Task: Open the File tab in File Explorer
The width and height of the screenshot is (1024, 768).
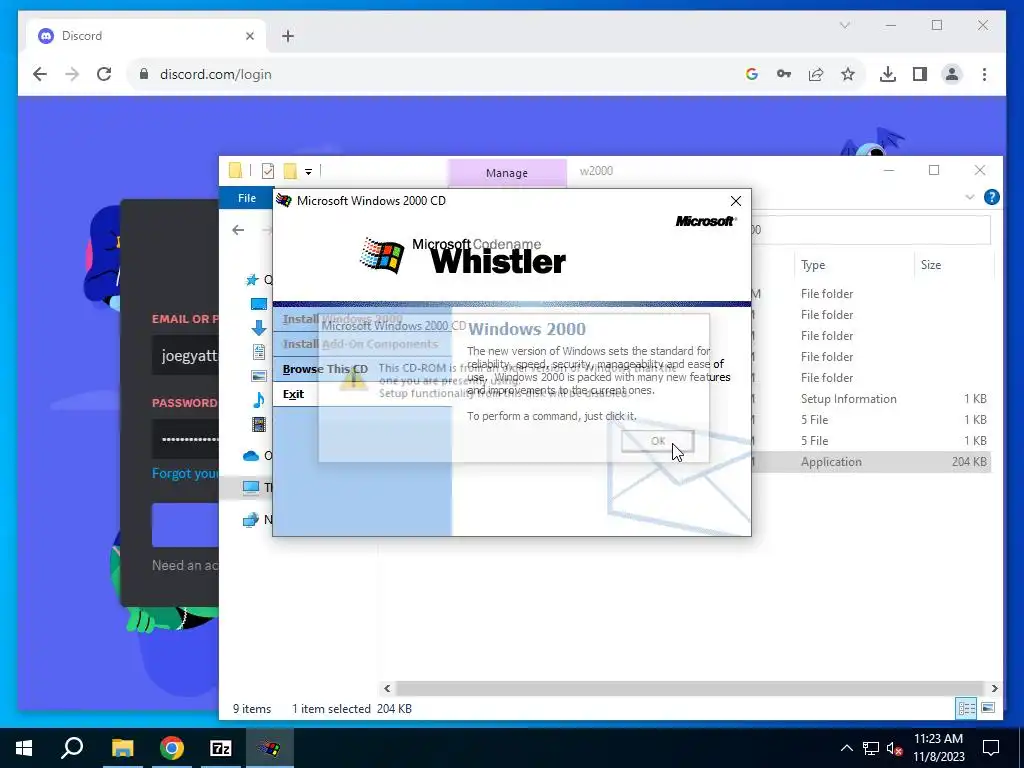Action: 246,198
